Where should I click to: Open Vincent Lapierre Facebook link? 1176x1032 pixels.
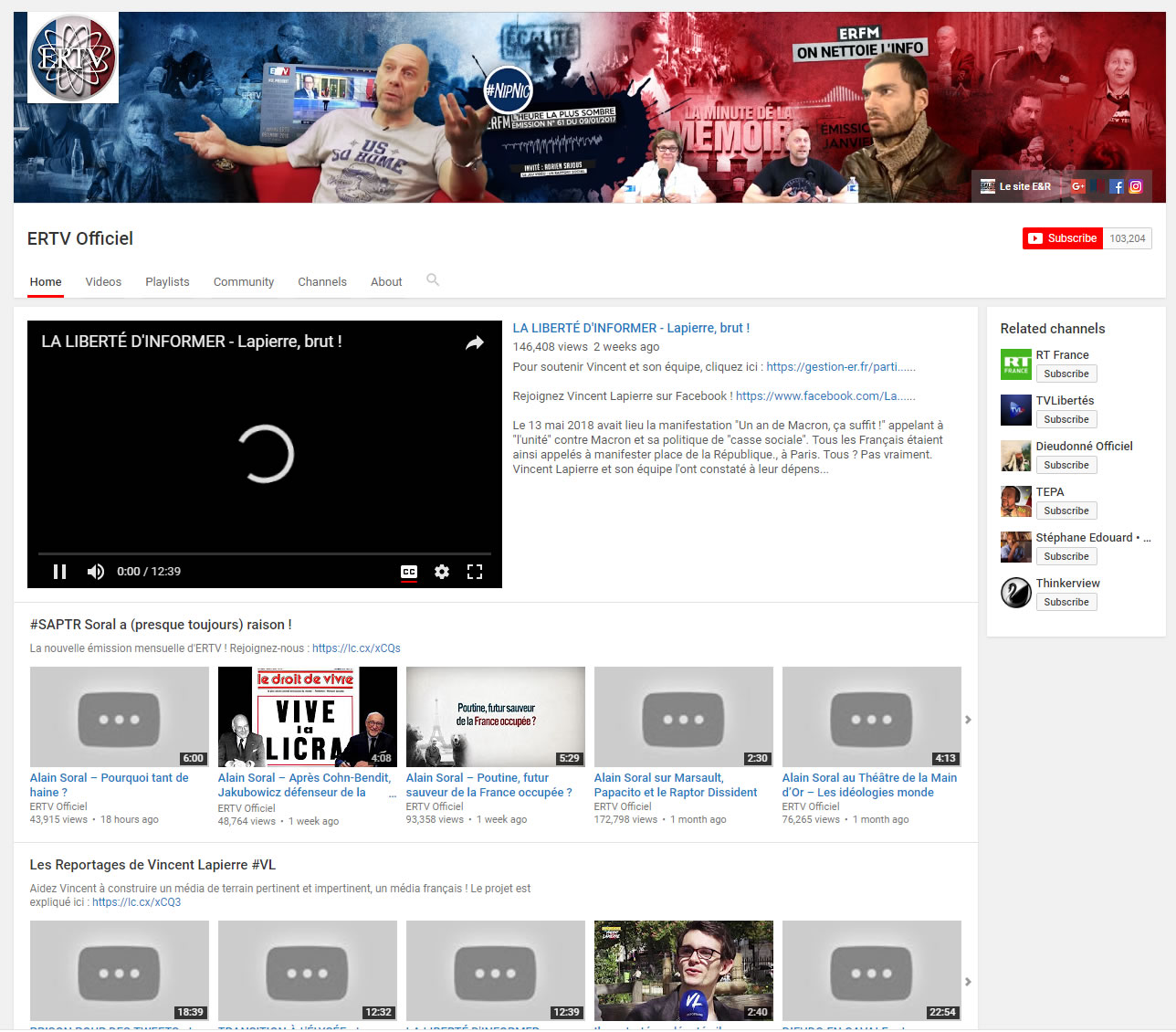(x=825, y=396)
